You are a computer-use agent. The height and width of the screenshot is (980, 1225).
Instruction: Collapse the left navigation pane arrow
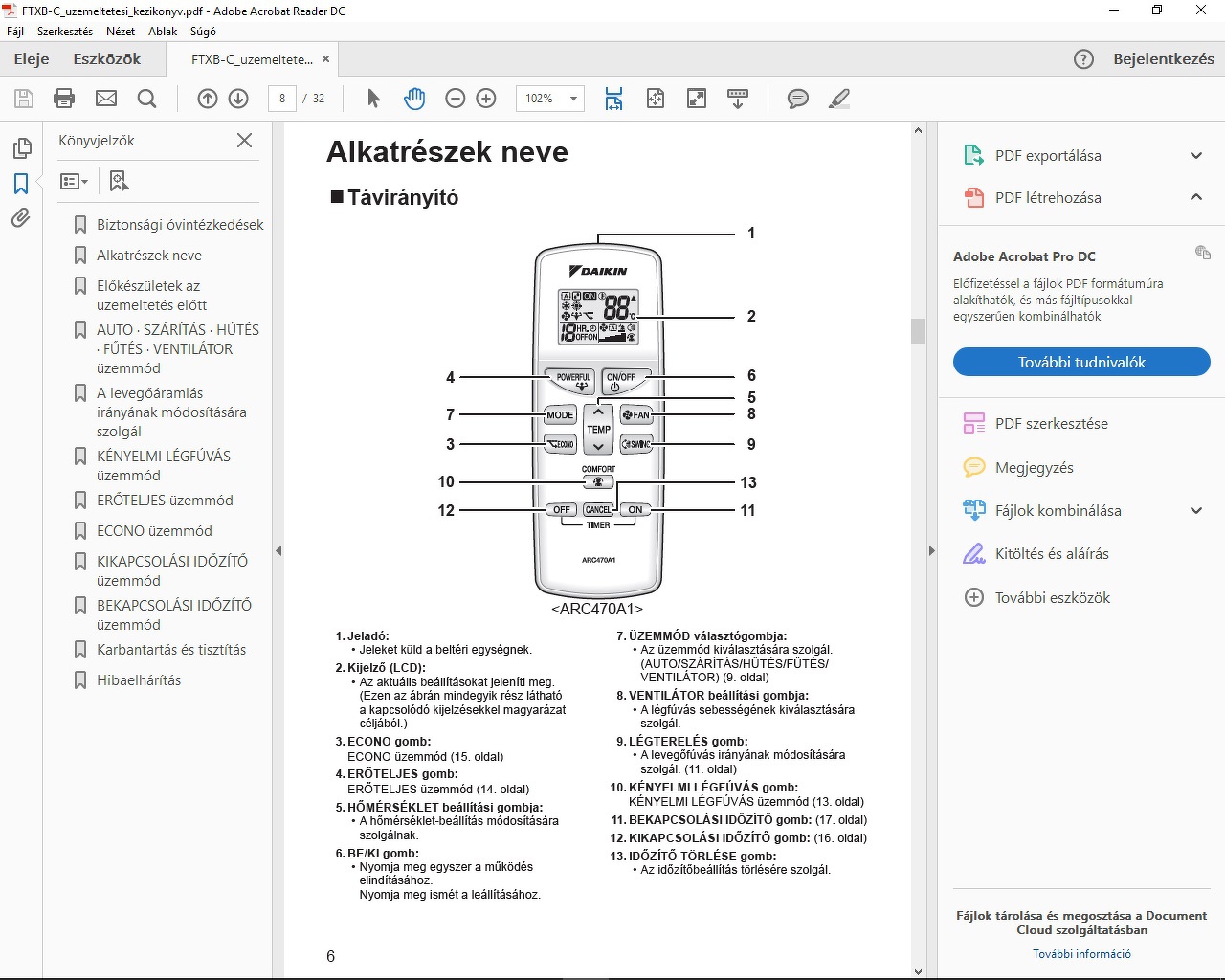click(278, 550)
